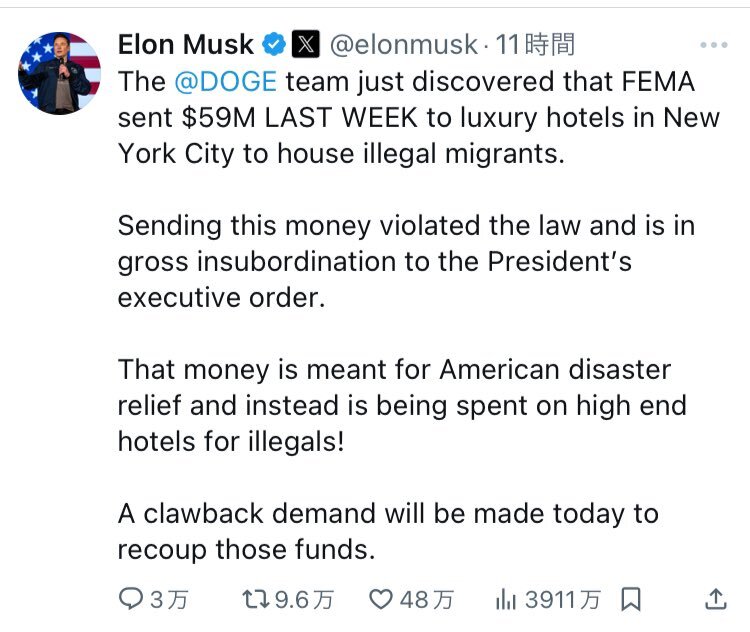750x632 pixels.
Task: Click the reply speech bubble icon
Action: pos(131,599)
